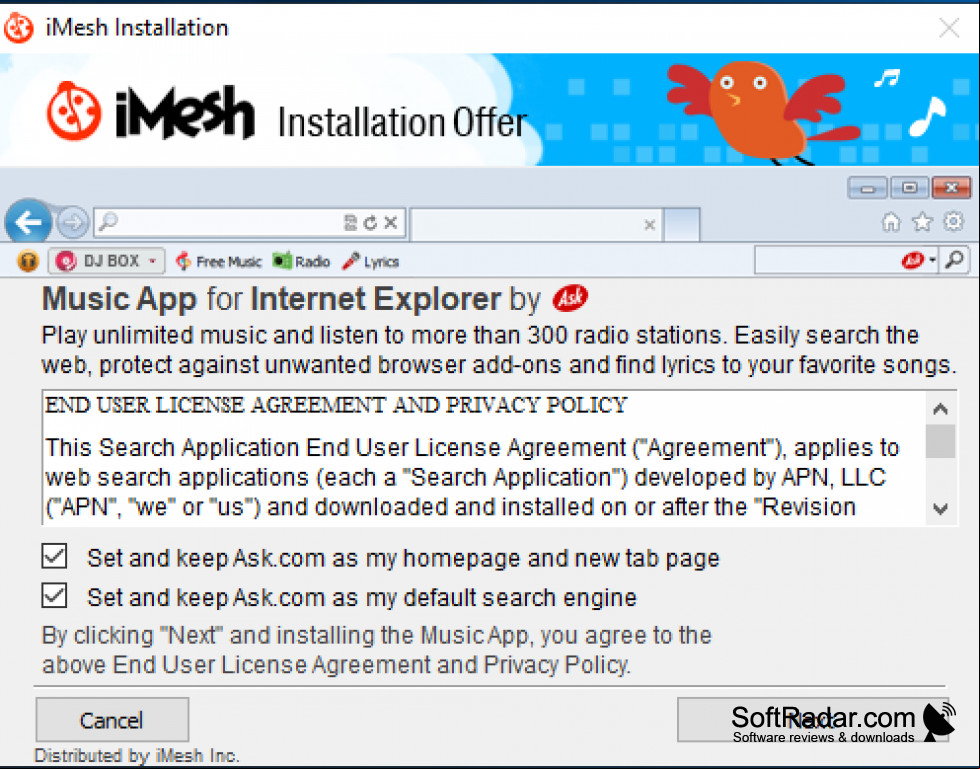Close the browser tab with its X
Screen dimensions: 980x769
point(649,224)
